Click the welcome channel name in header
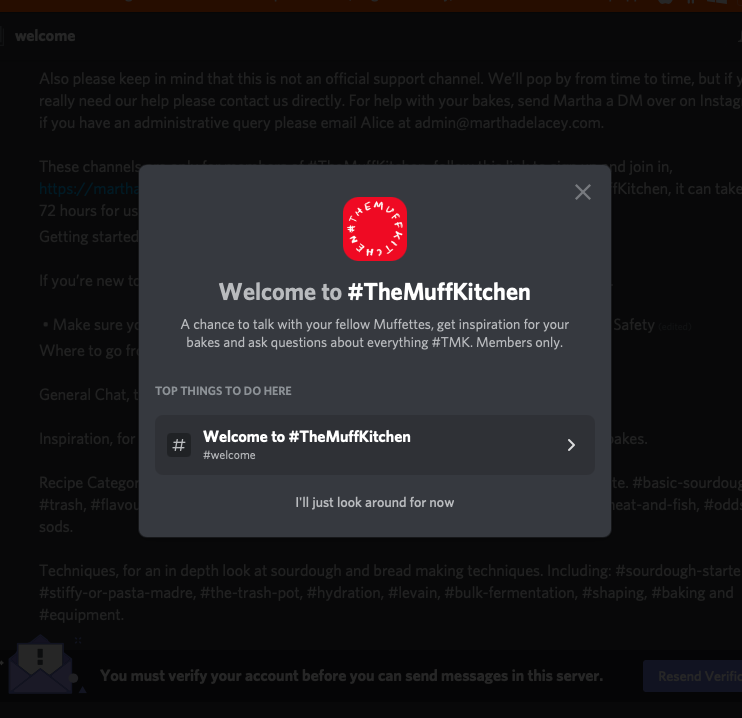The width and height of the screenshot is (742, 718). tap(45, 36)
